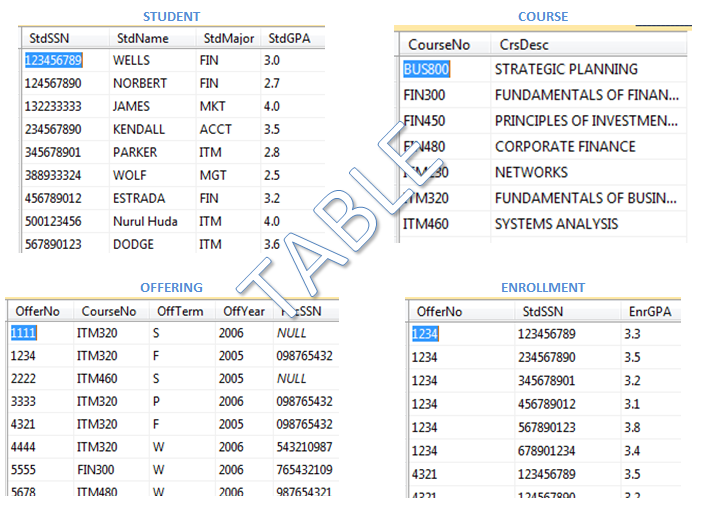The width and height of the screenshot is (713, 512).
Task: Click the 3.8 EnrGPA value
Action: (x=632, y=427)
